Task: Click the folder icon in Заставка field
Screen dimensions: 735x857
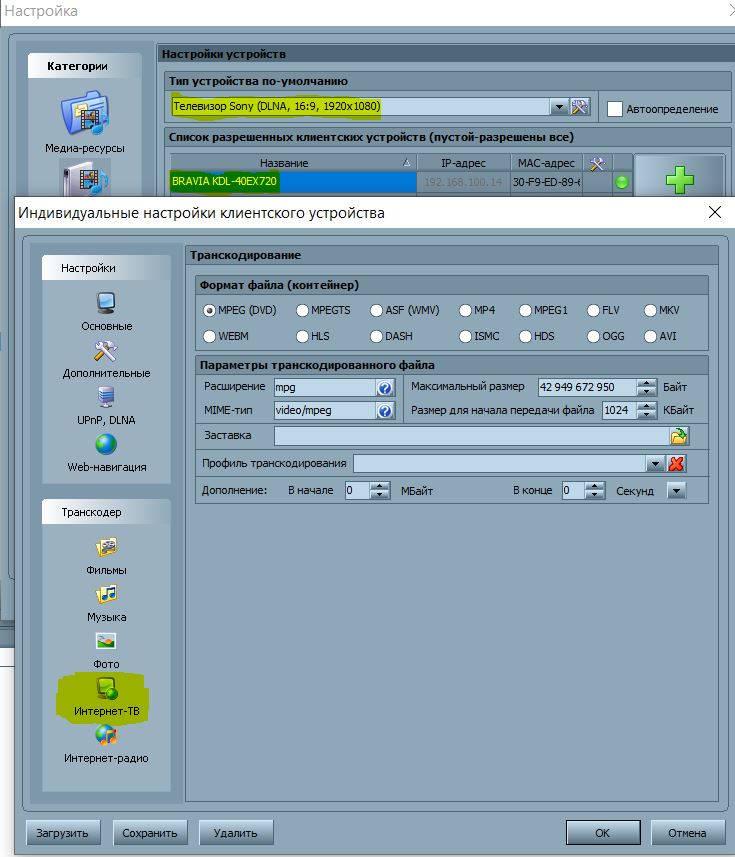Action: [679, 436]
